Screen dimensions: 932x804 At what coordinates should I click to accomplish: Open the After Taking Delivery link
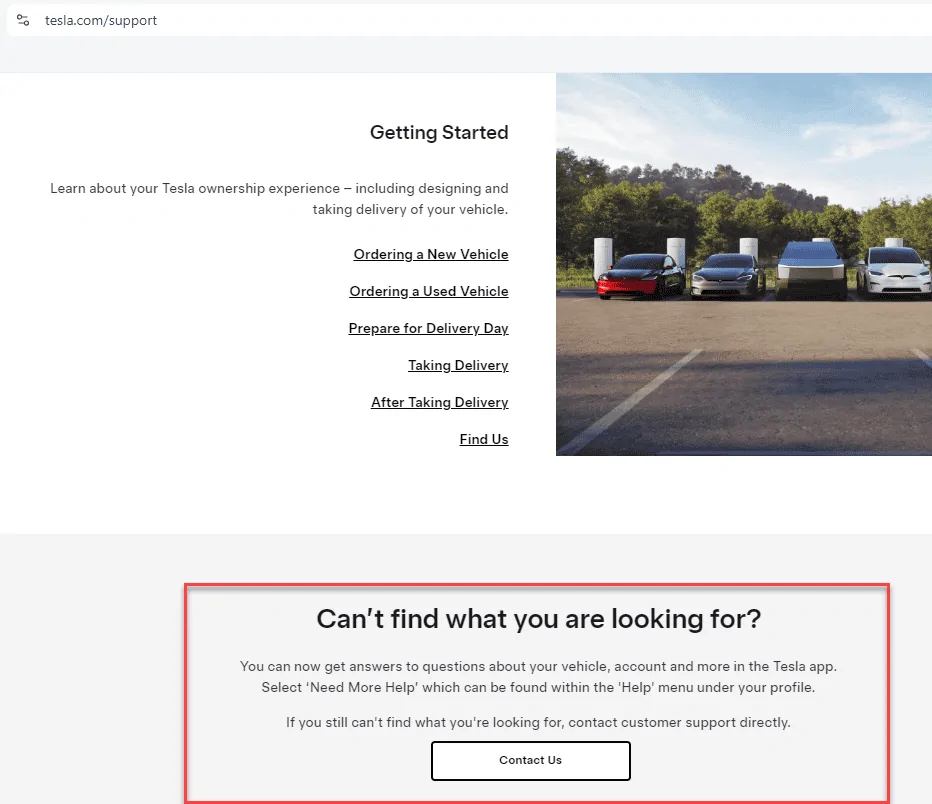pos(439,402)
